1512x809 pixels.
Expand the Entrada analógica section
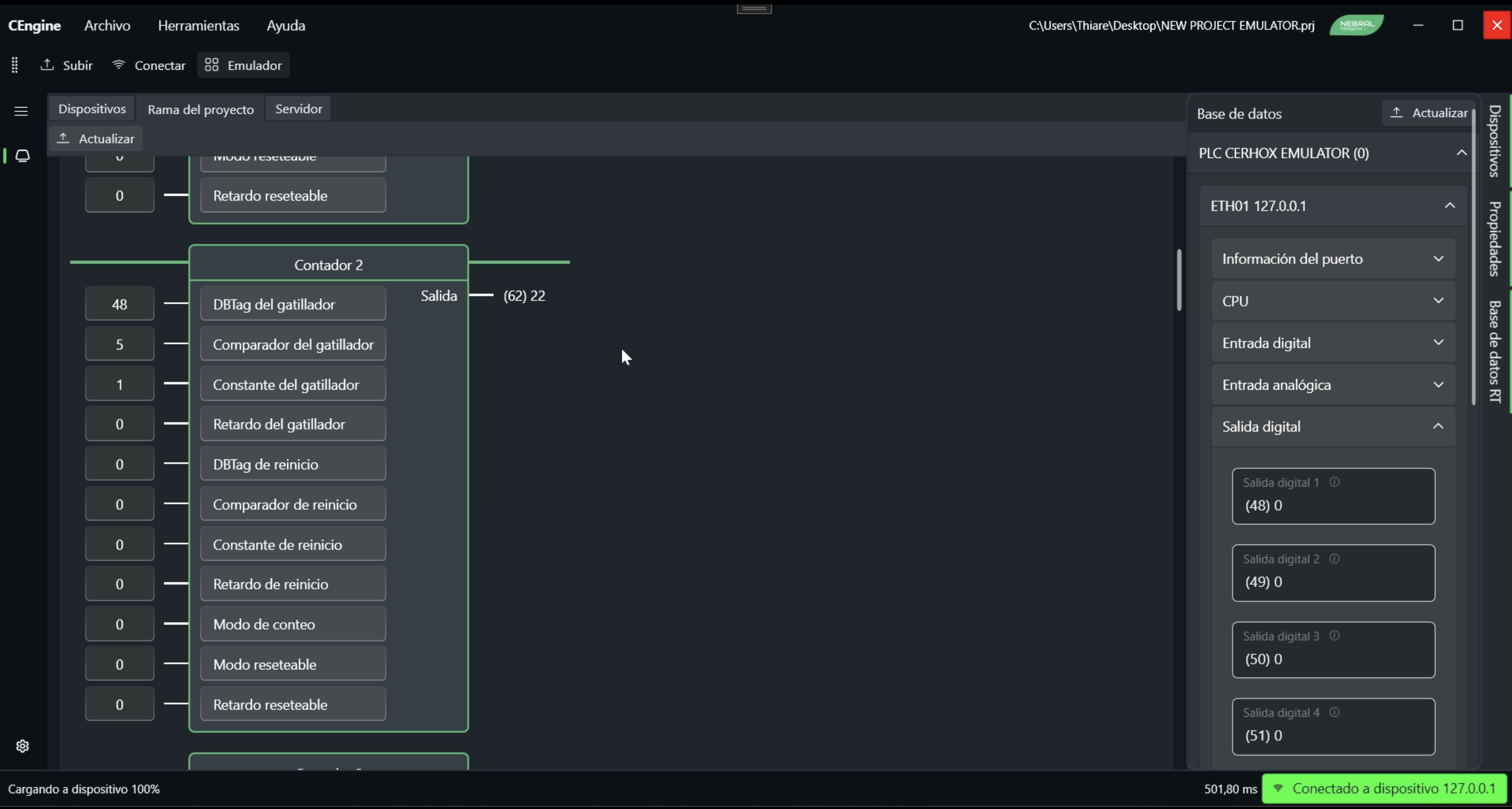click(1333, 385)
